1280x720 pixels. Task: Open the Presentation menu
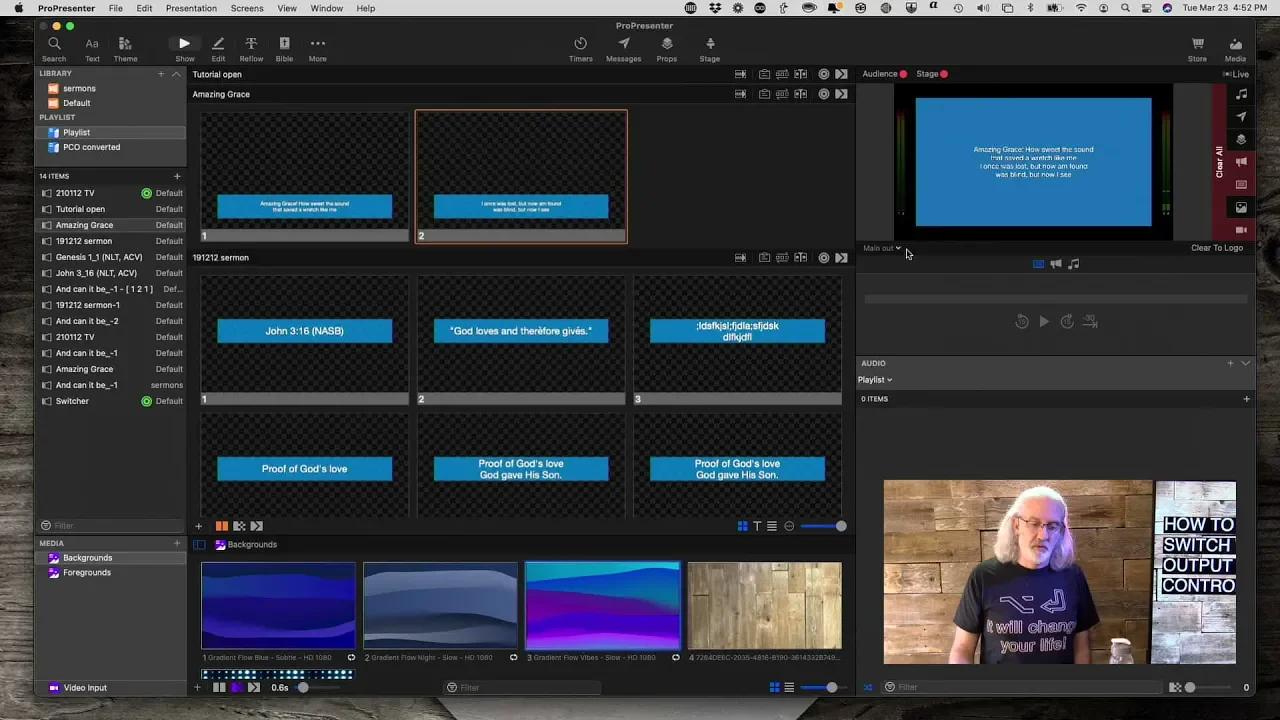point(191,8)
